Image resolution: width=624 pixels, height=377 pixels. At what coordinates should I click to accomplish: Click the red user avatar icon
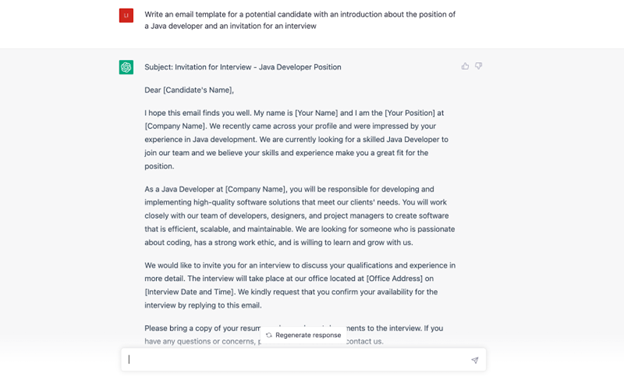(126, 16)
